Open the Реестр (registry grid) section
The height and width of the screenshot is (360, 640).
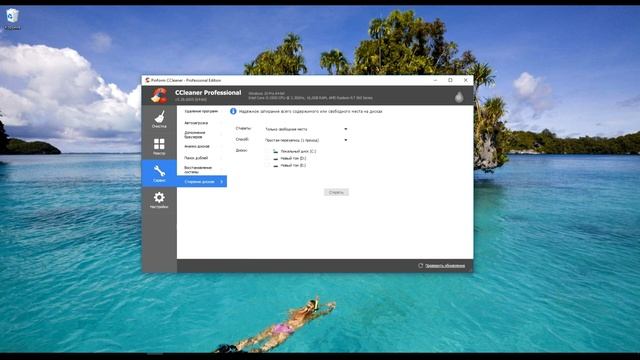coord(159,146)
